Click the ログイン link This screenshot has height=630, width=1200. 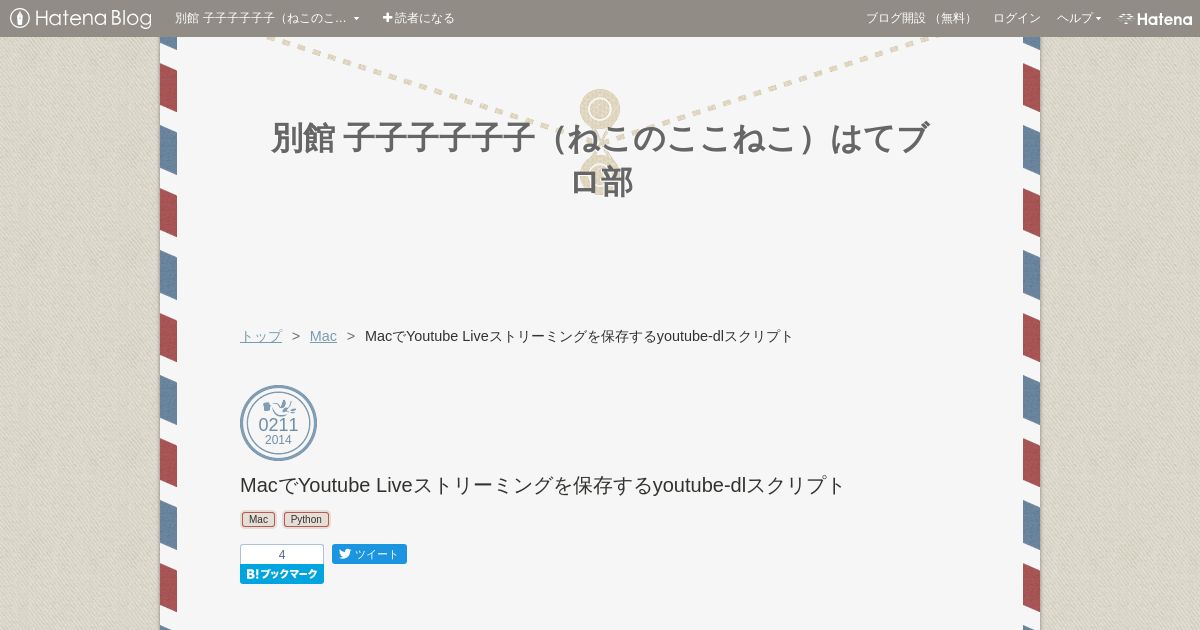[1016, 18]
